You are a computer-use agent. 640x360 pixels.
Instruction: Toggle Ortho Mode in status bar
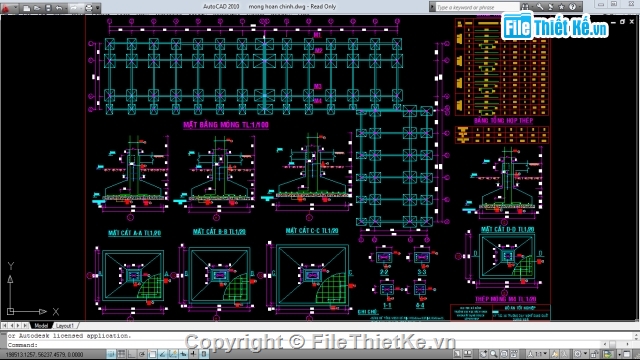(132, 354)
